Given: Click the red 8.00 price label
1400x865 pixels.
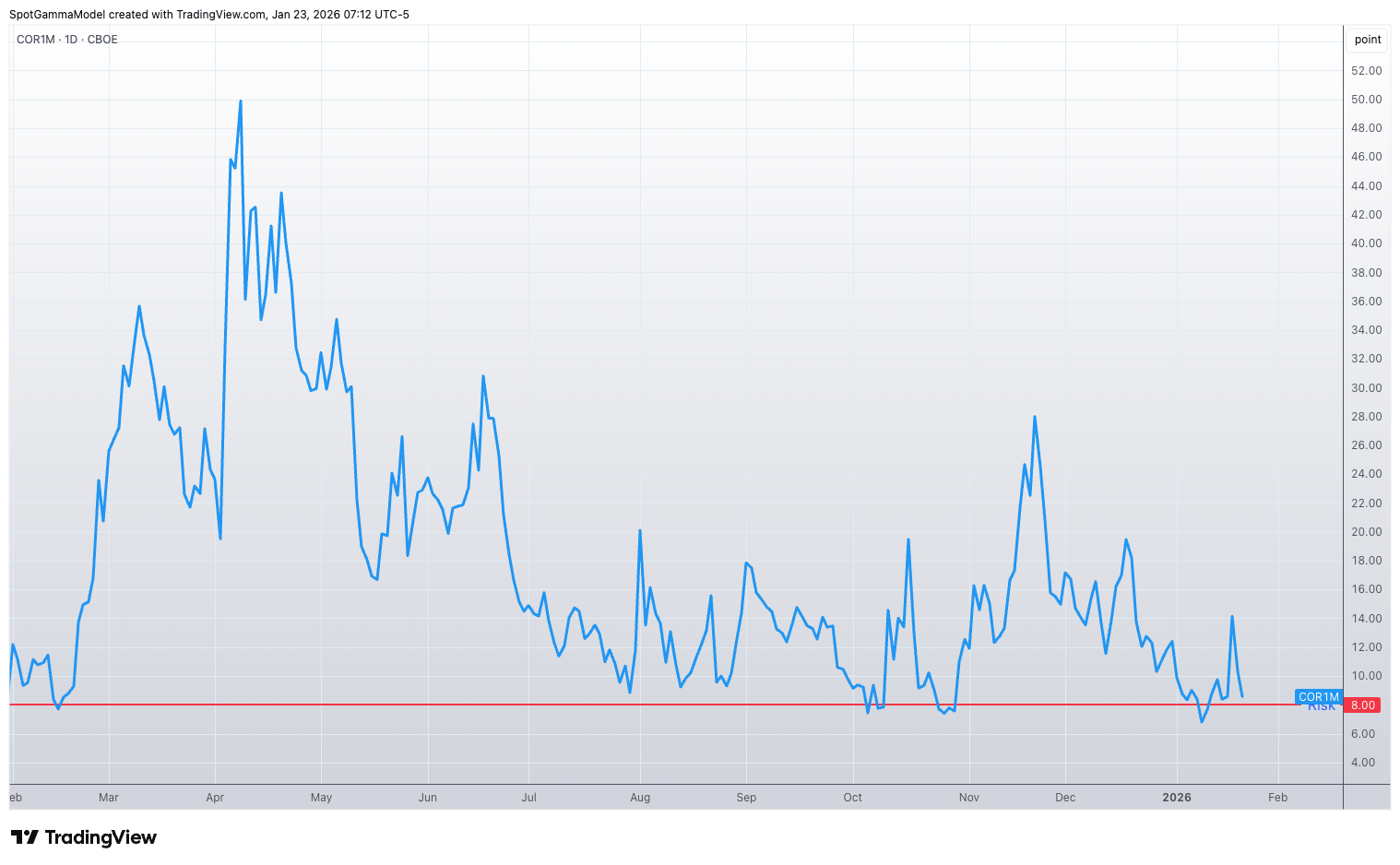Looking at the screenshot, I should click(x=1362, y=705).
